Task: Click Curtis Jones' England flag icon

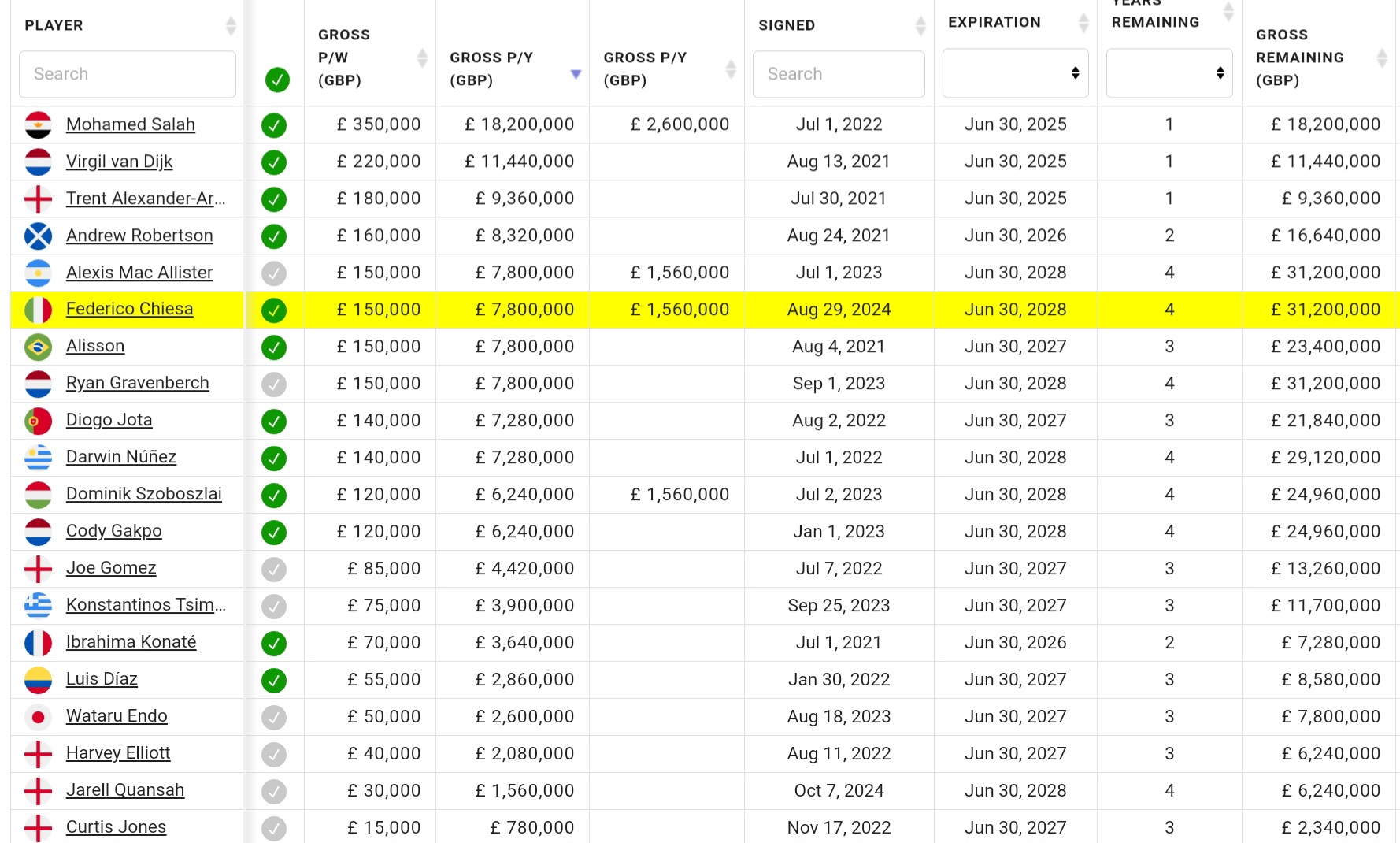Action: [38, 828]
